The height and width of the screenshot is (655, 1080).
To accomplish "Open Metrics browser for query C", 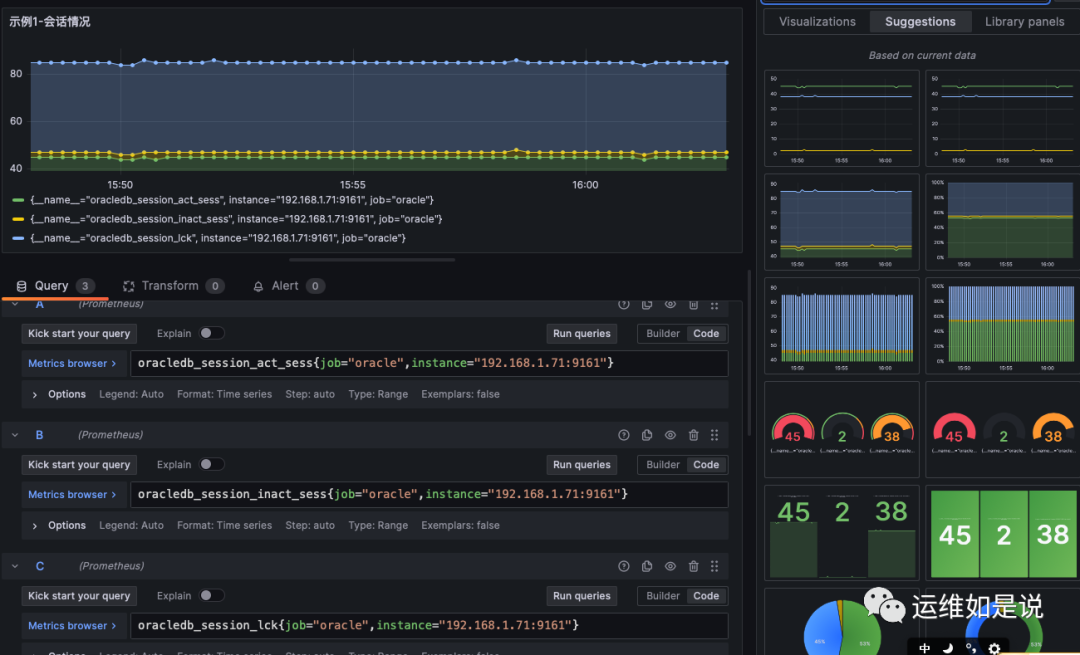I will point(72,626).
